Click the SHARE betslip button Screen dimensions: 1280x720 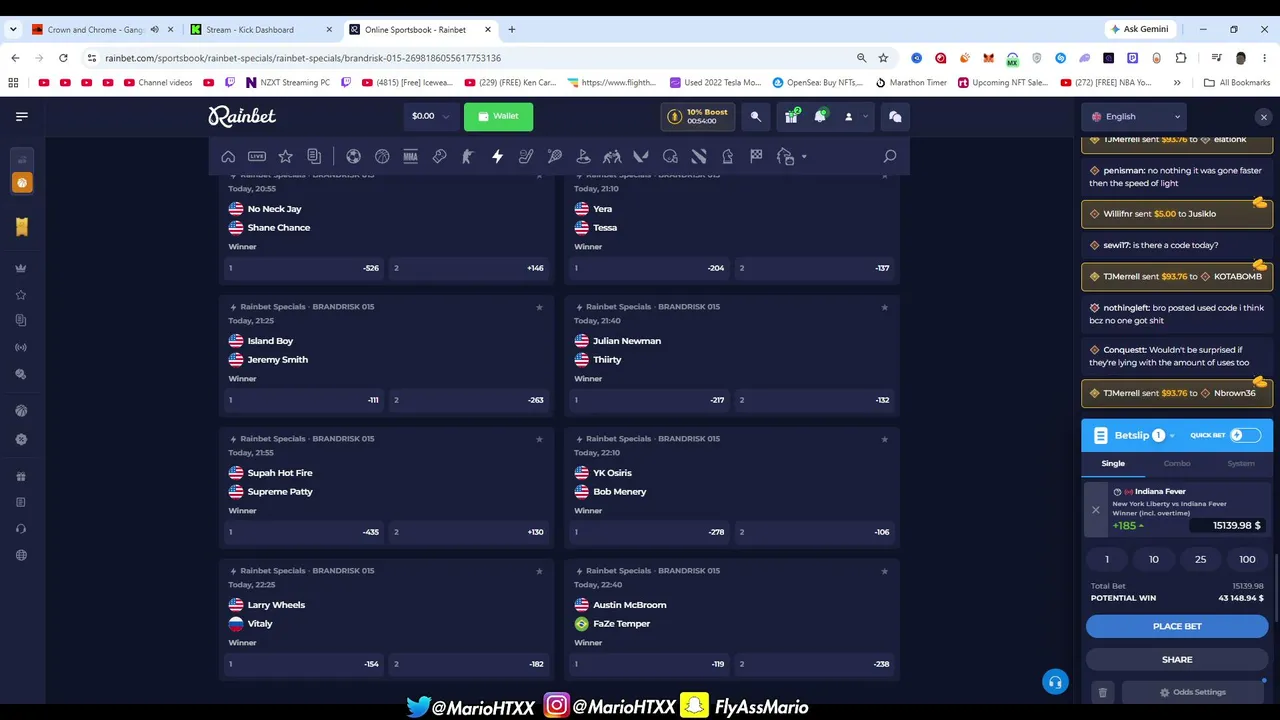[x=1177, y=659]
